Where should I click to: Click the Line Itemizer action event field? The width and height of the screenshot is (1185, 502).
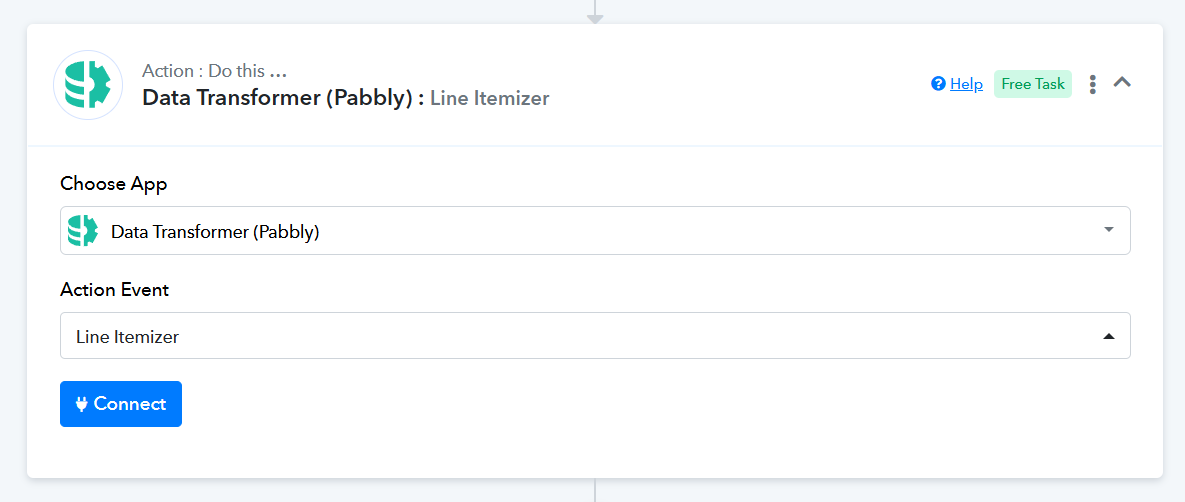[596, 336]
